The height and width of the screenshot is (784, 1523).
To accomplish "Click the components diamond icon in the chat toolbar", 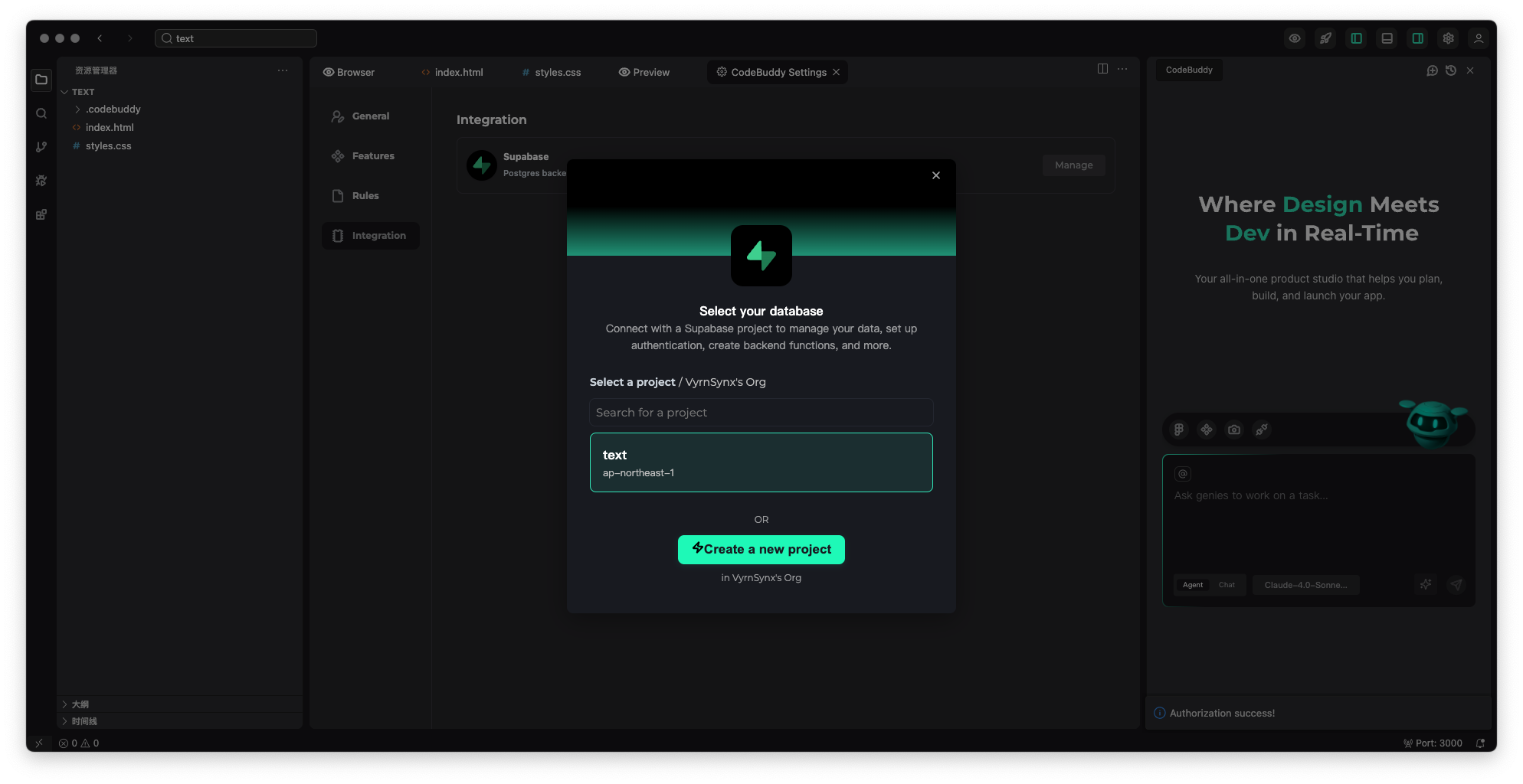I will point(1207,430).
